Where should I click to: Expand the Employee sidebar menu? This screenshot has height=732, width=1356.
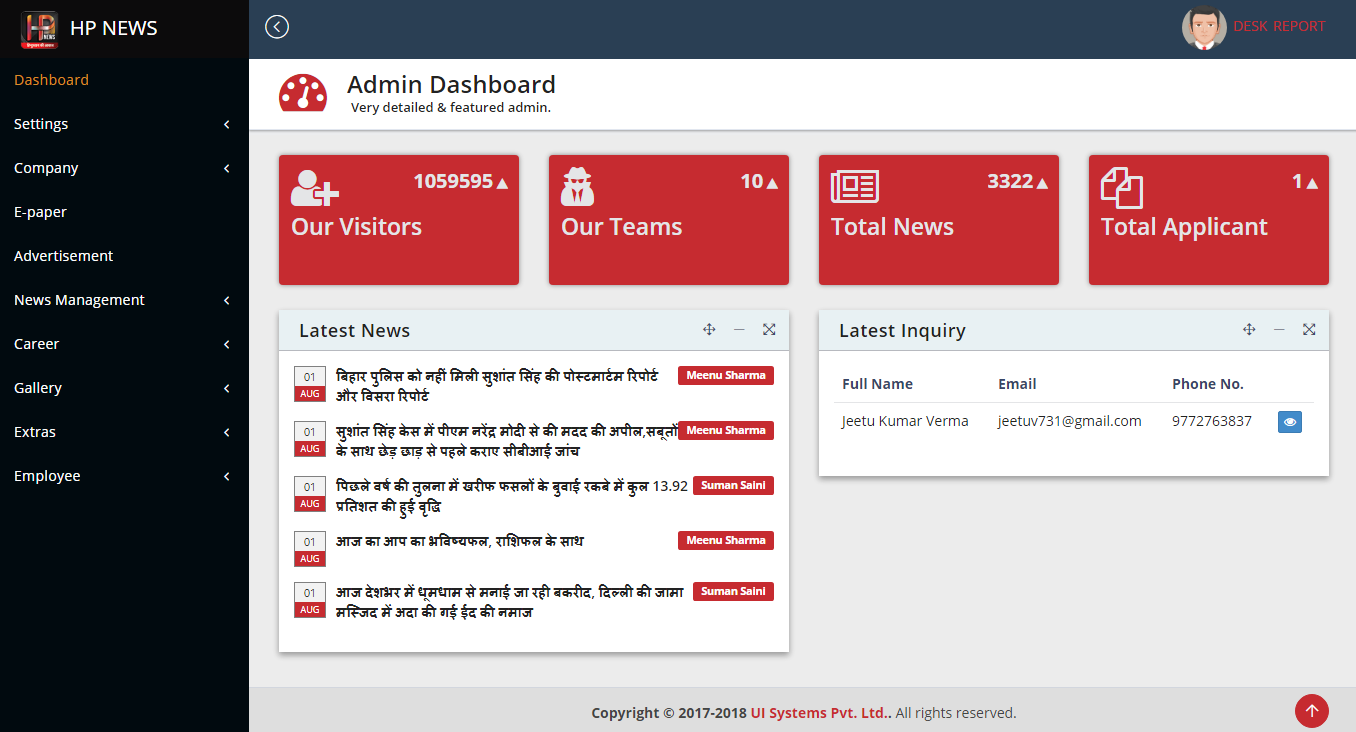(124, 476)
